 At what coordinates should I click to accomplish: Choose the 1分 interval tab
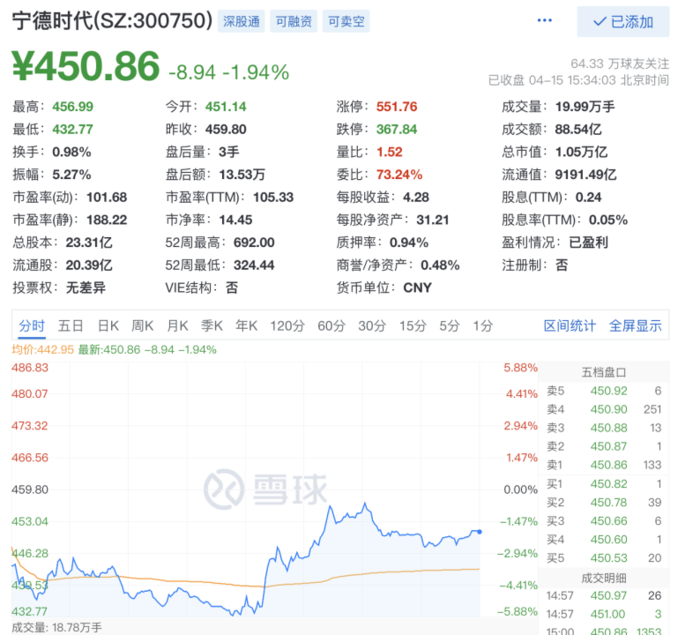[483, 326]
